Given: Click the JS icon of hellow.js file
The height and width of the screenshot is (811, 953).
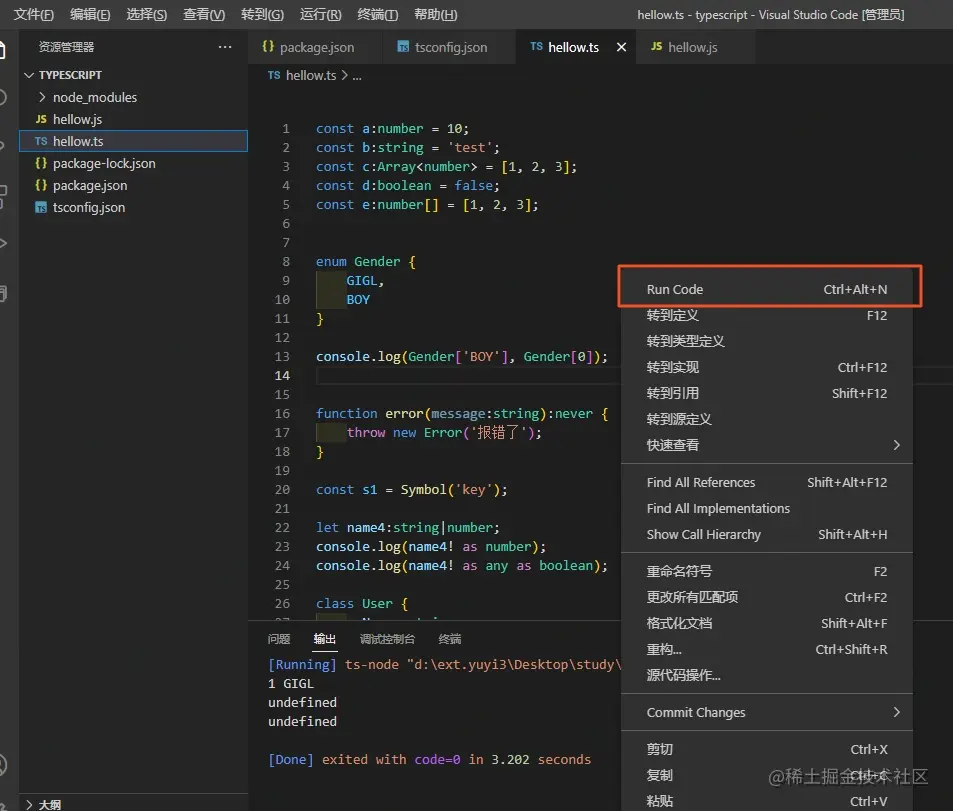Looking at the screenshot, I should pyautogui.click(x=41, y=120).
